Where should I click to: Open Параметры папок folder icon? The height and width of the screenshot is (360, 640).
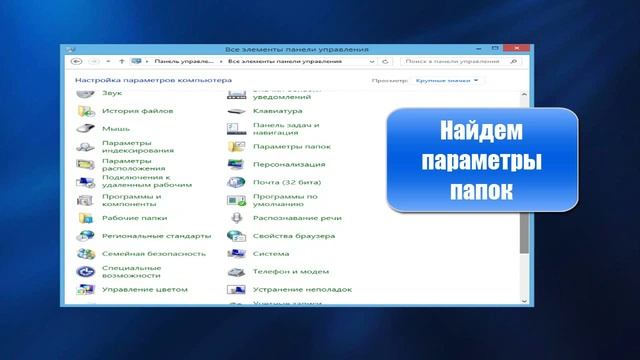[x=236, y=147]
